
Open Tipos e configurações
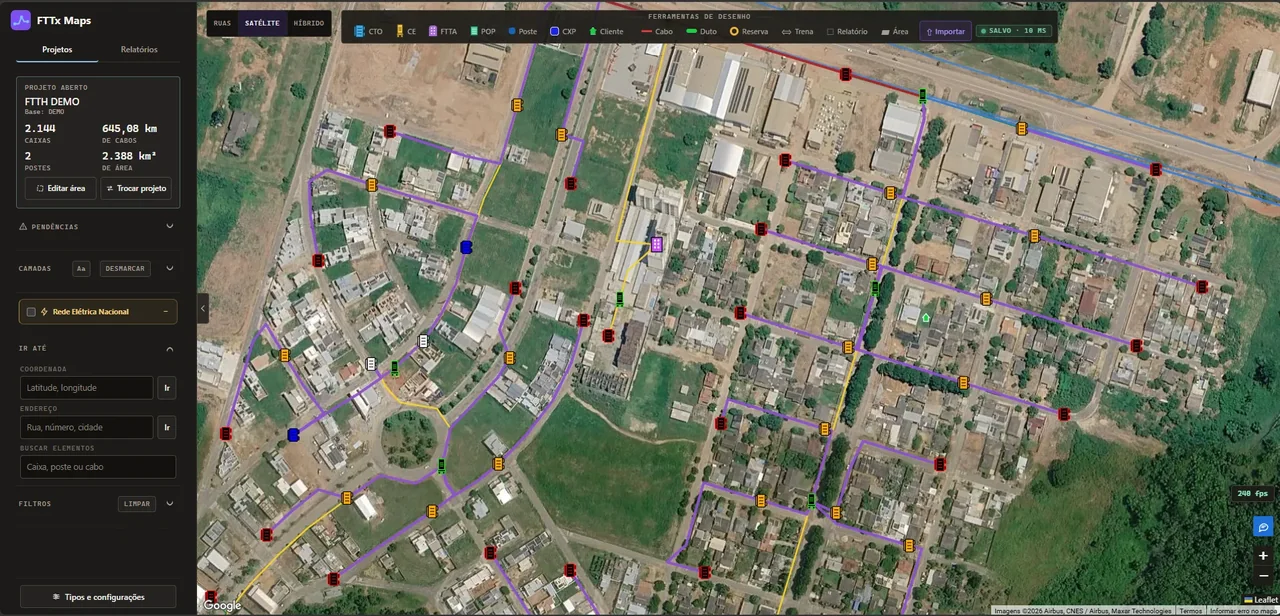coord(98,597)
